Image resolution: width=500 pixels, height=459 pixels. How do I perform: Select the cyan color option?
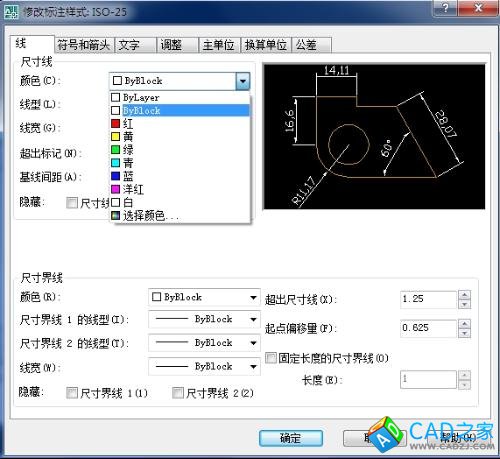tap(180, 163)
